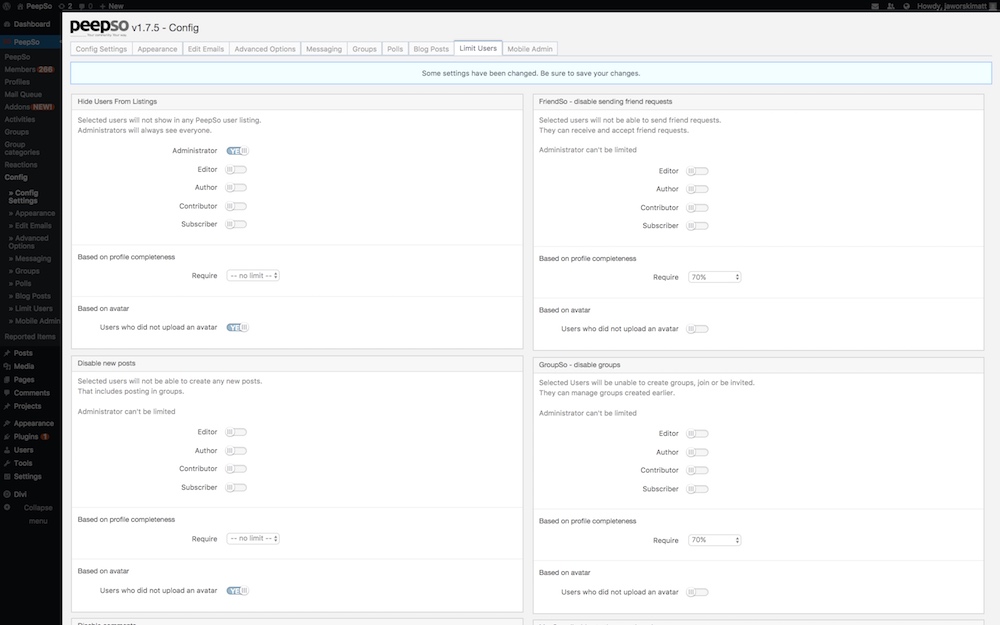1000x625 pixels.
Task: Toggle avatar restriction in GroupSo disable groups
Action: [x=697, y=592]
